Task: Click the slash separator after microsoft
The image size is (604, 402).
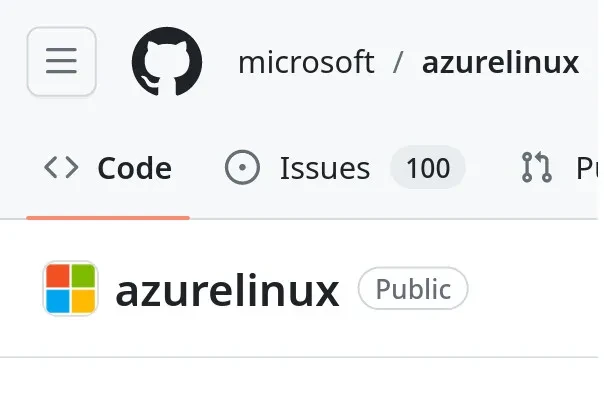Action: coord(398,62)
